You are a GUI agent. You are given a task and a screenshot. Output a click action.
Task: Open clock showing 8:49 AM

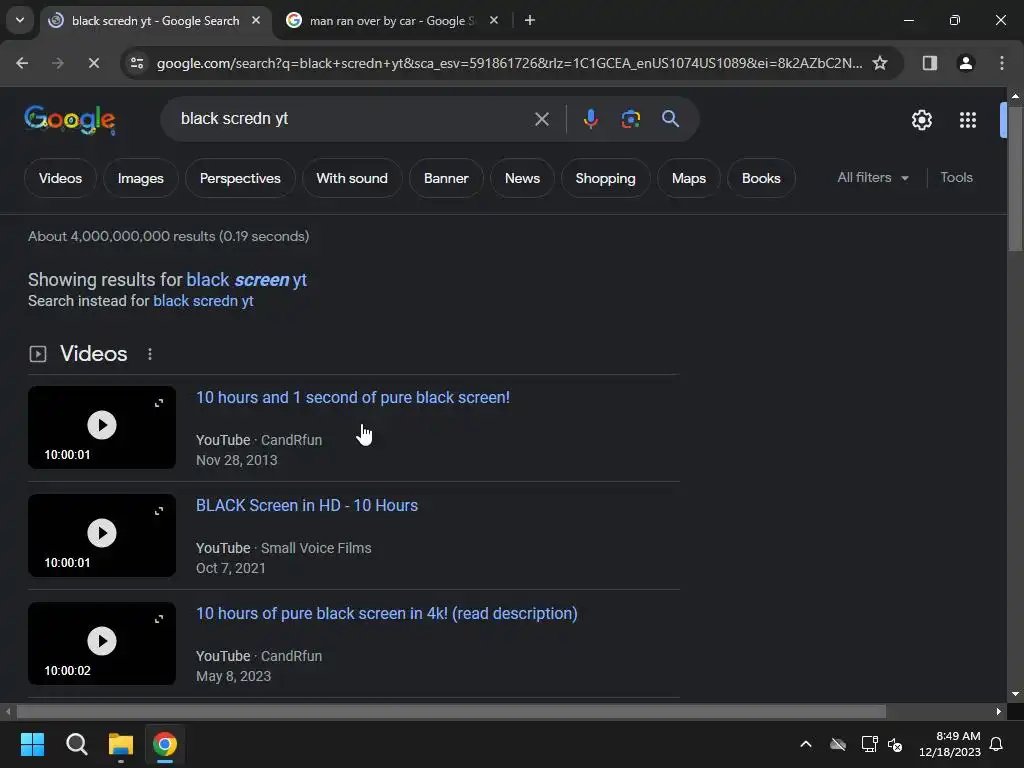(950, 744)
